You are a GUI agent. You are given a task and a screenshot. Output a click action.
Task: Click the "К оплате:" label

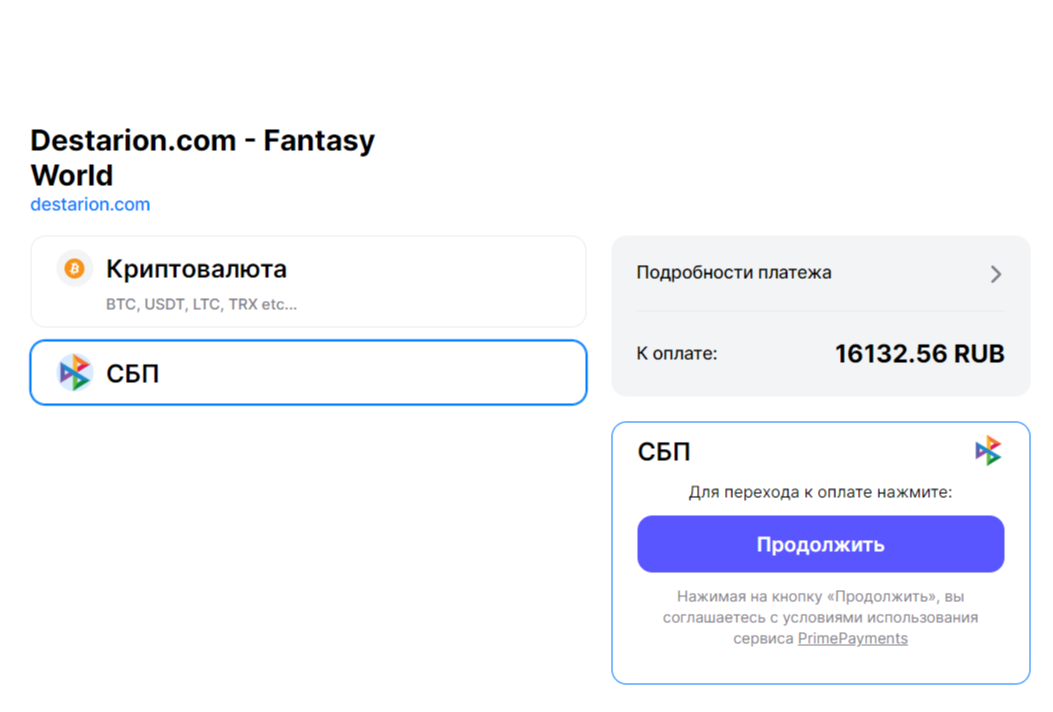click(677, 354)
